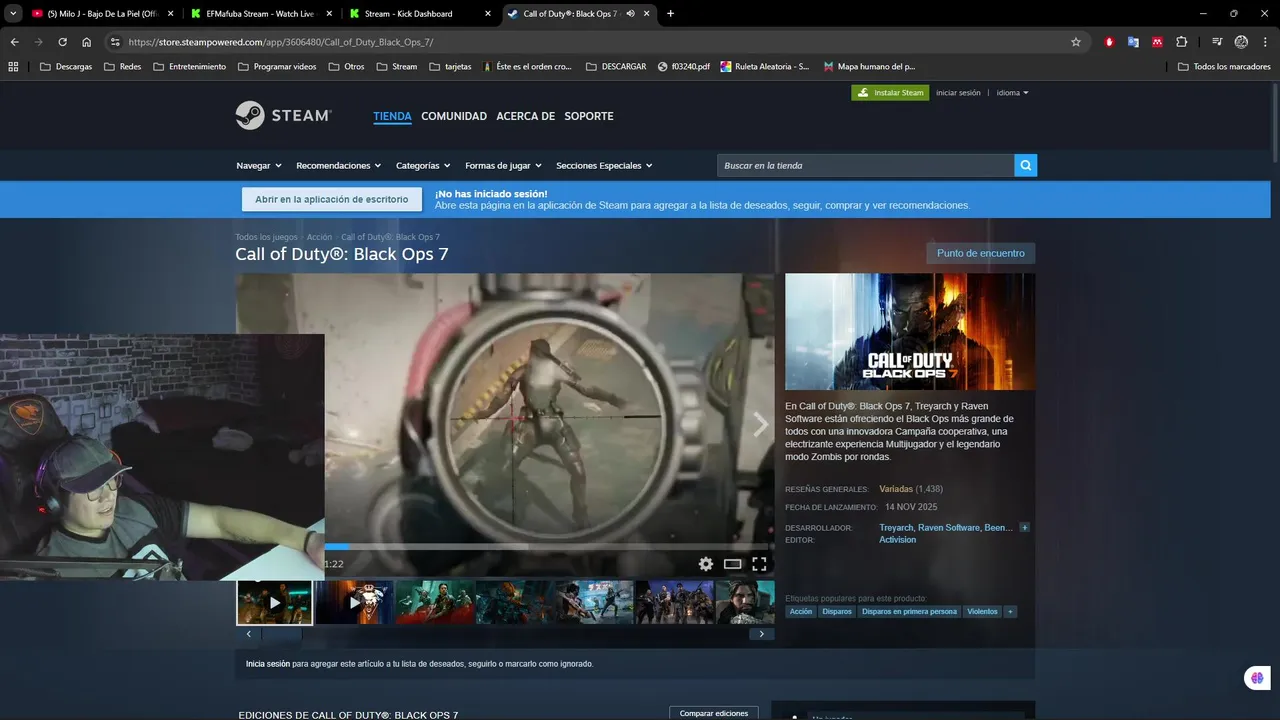Expand the Navegar menu
Viewport: 1280px width, 720px height.
(x=259, y=166)
